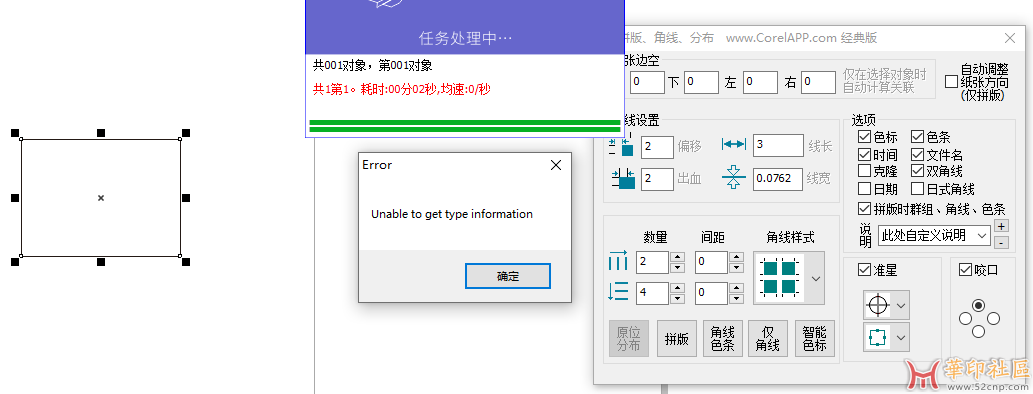This screenshot has height=394, width=1033.
Task: Toggle the 自动调整纸张方向 checkbox
Action: [951, 82]
